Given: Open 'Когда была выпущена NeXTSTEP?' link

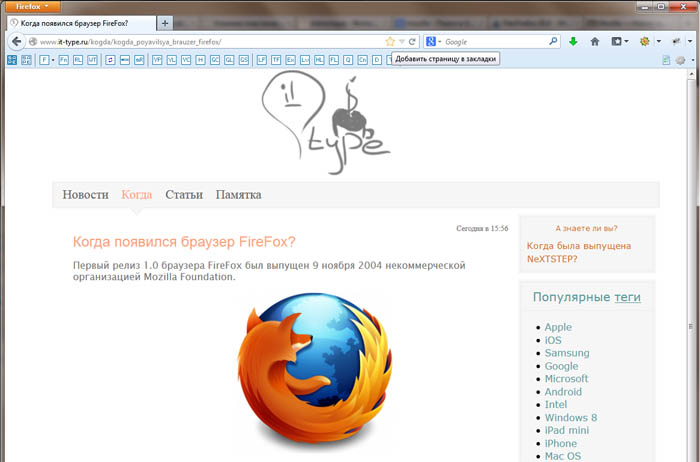Looking at the screenshot, I should tap(579, 252).
